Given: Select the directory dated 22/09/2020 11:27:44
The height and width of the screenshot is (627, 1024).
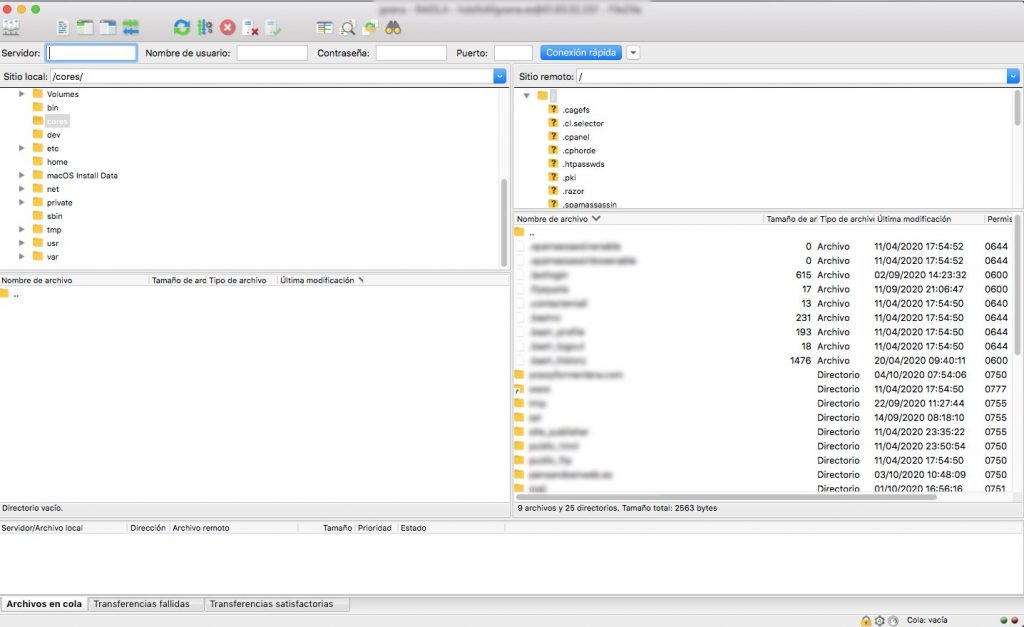Looking at the screenshot, I should pos(764,404).
